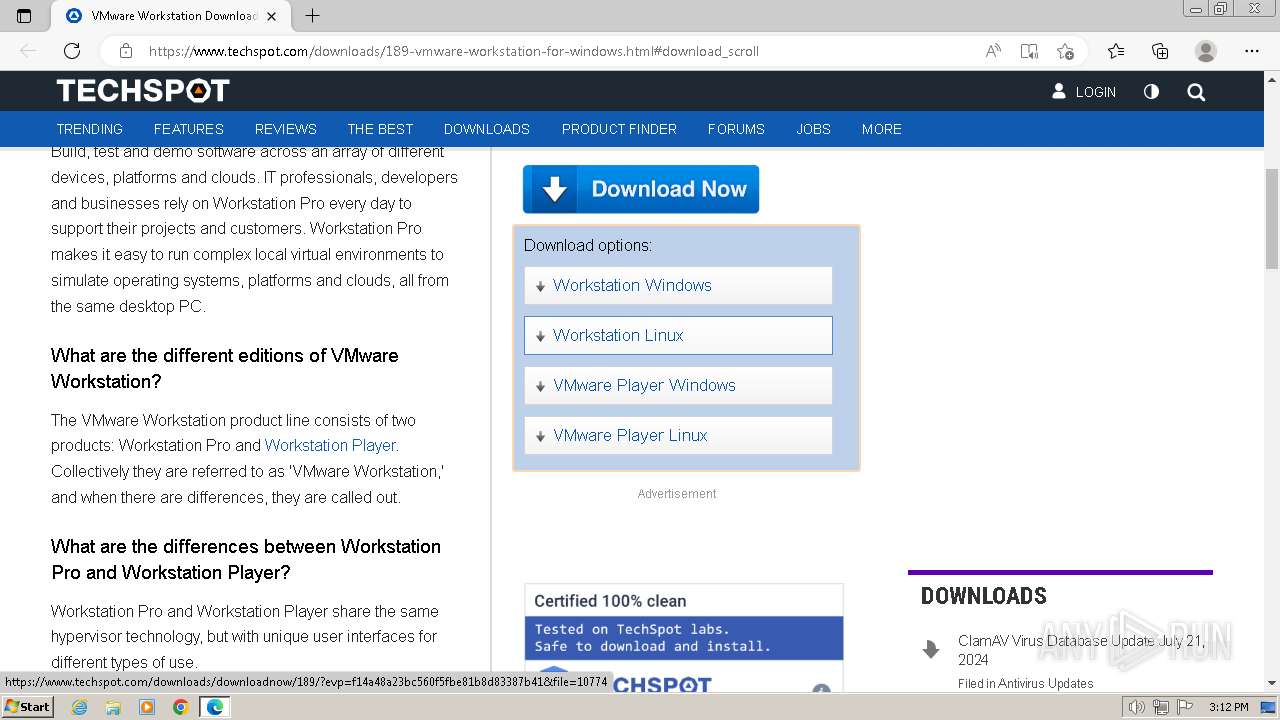Open the FEATURES menu
Image resolution: width=1280 pixels, height=720 pixels.
point(189,129)
